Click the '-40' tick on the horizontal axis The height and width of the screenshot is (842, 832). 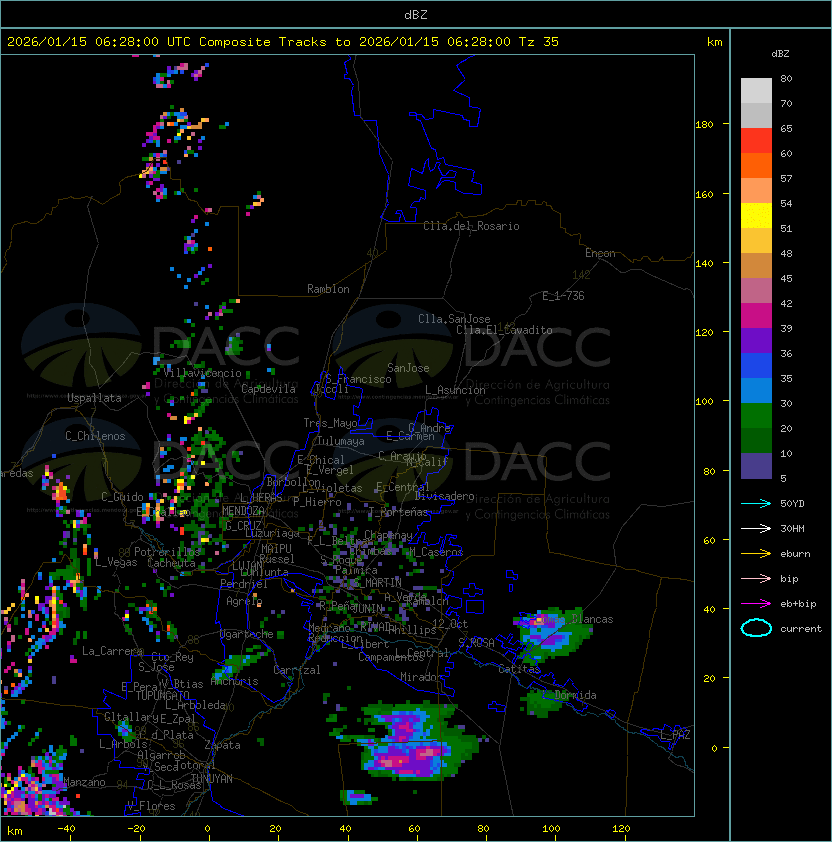point(67,829)
